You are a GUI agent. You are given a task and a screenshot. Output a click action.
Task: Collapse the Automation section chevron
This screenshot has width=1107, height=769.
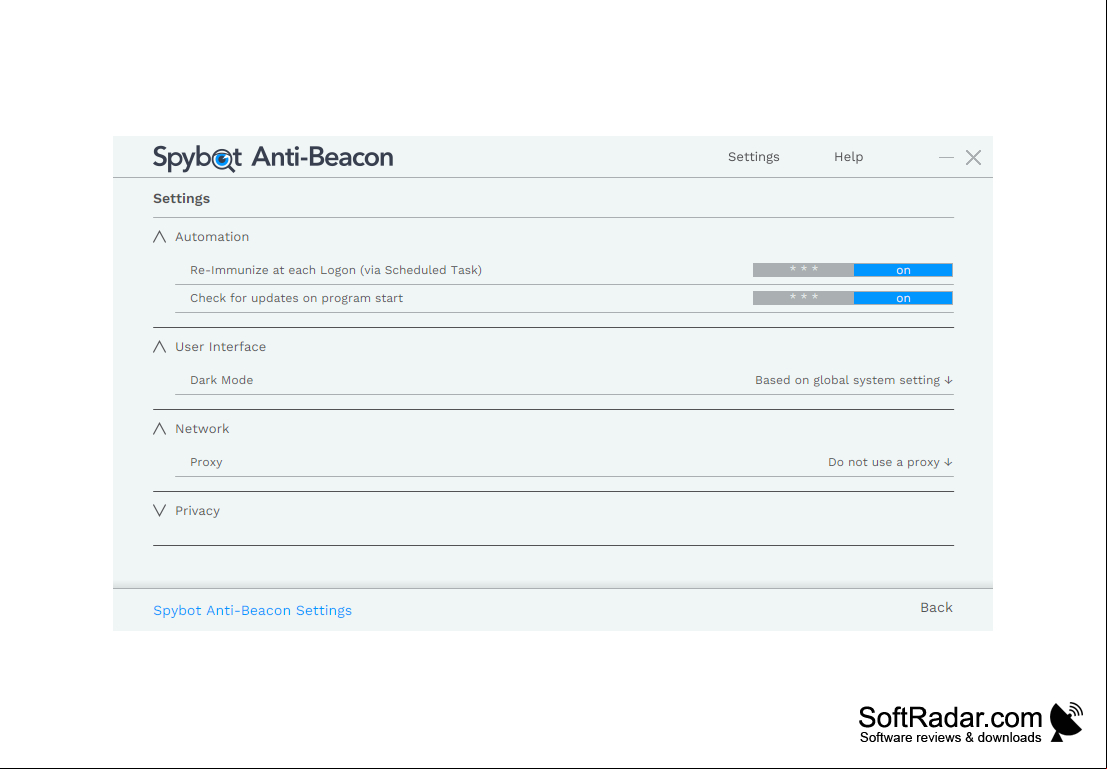160,237
